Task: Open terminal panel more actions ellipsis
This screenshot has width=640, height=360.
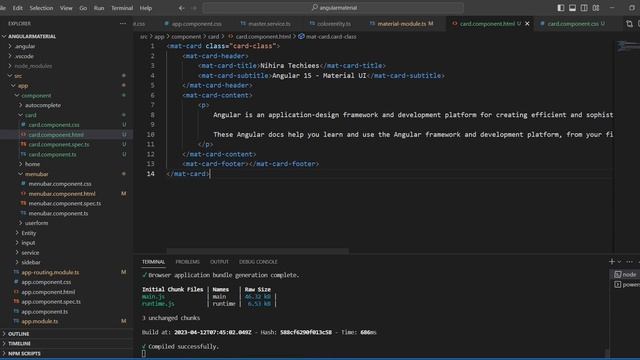Action: [x=629, y=262]
